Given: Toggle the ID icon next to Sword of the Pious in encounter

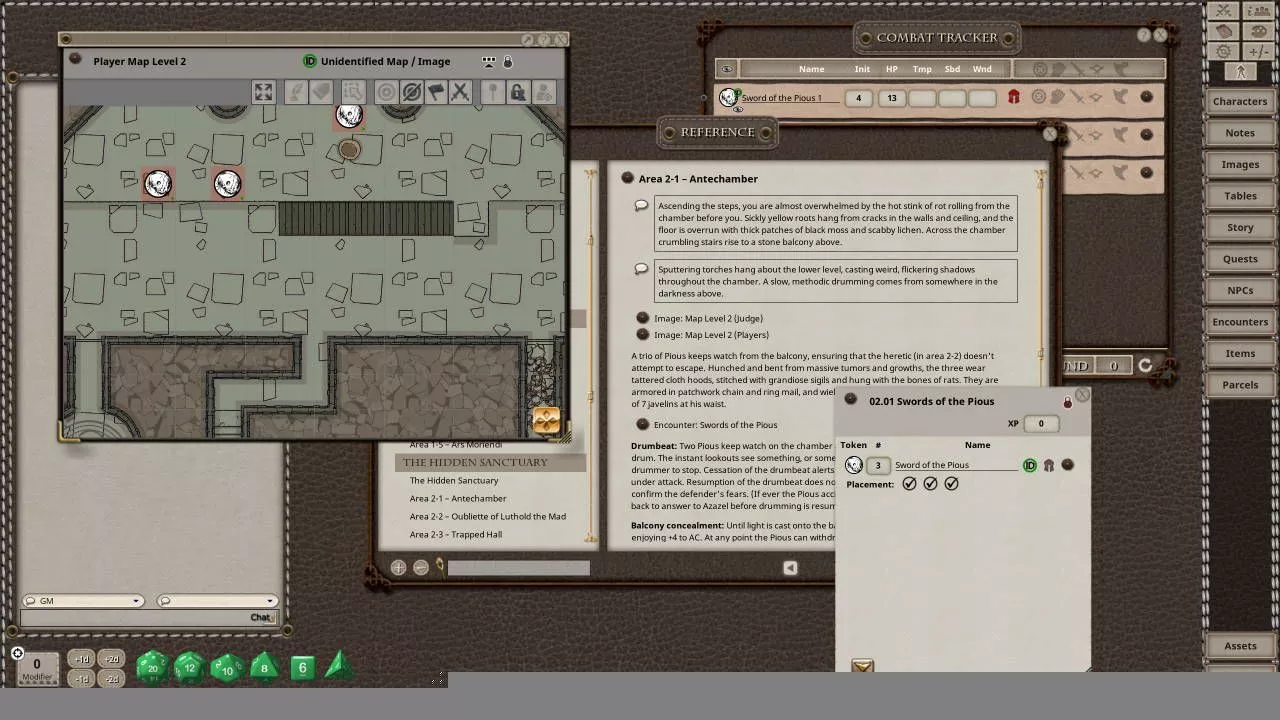Looking at the screenshot, I should pyautogui.click(x=1030, y=465).
